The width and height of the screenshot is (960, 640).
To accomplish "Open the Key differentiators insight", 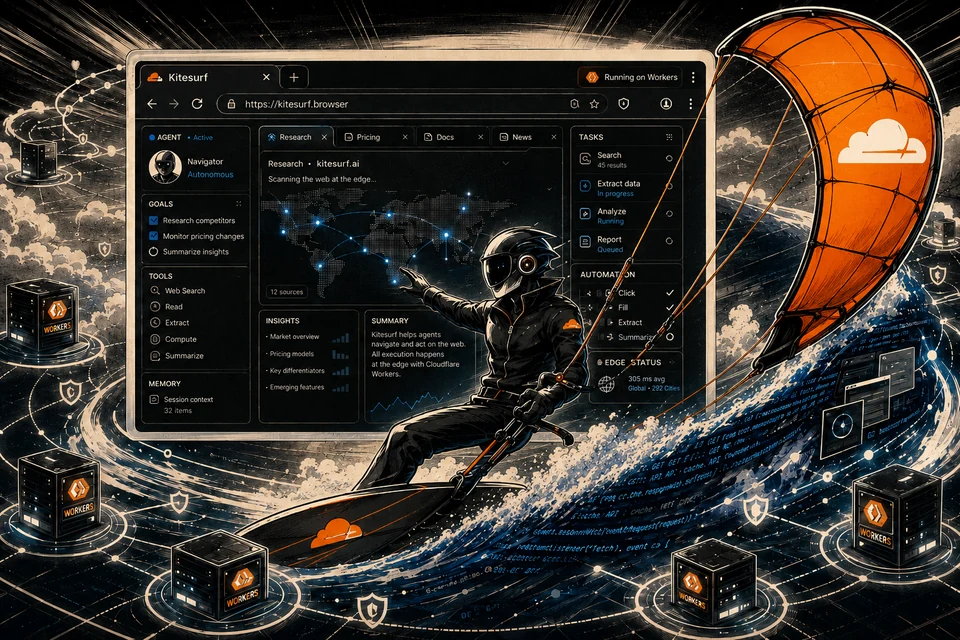I will click(297, 371).
